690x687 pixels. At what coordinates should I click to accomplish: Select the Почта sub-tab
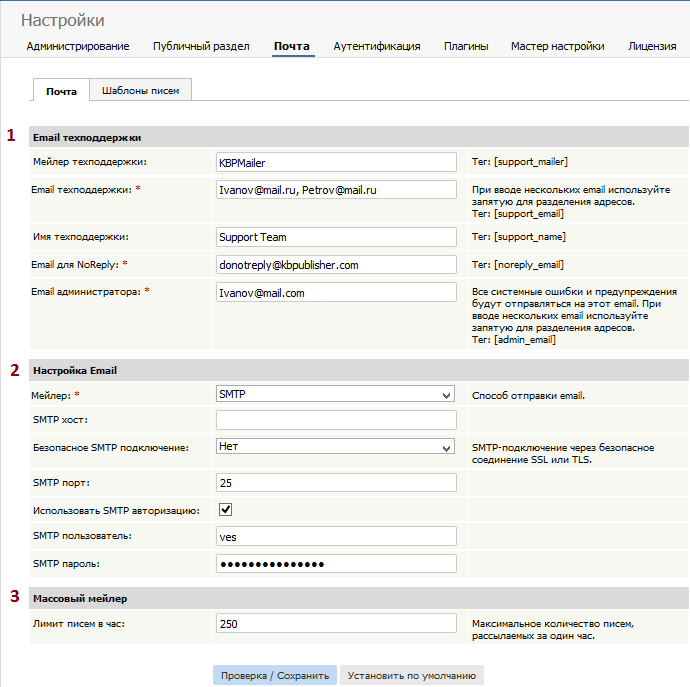61,91
